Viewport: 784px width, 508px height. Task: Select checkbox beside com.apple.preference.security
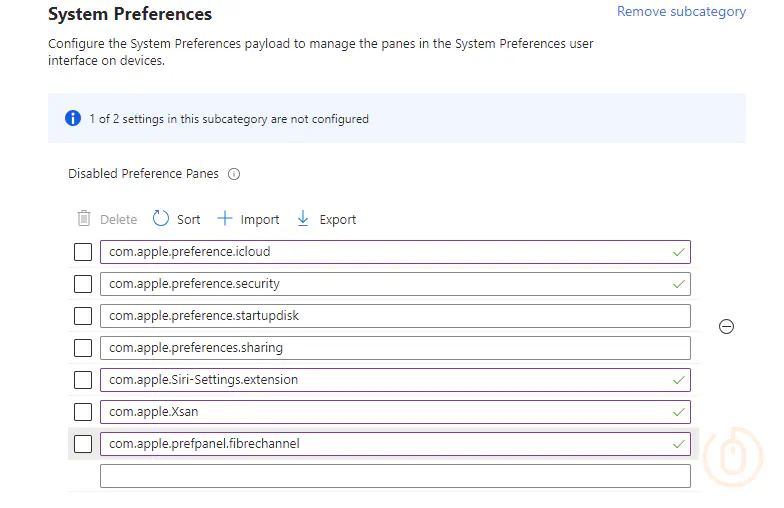coord(83,284)
